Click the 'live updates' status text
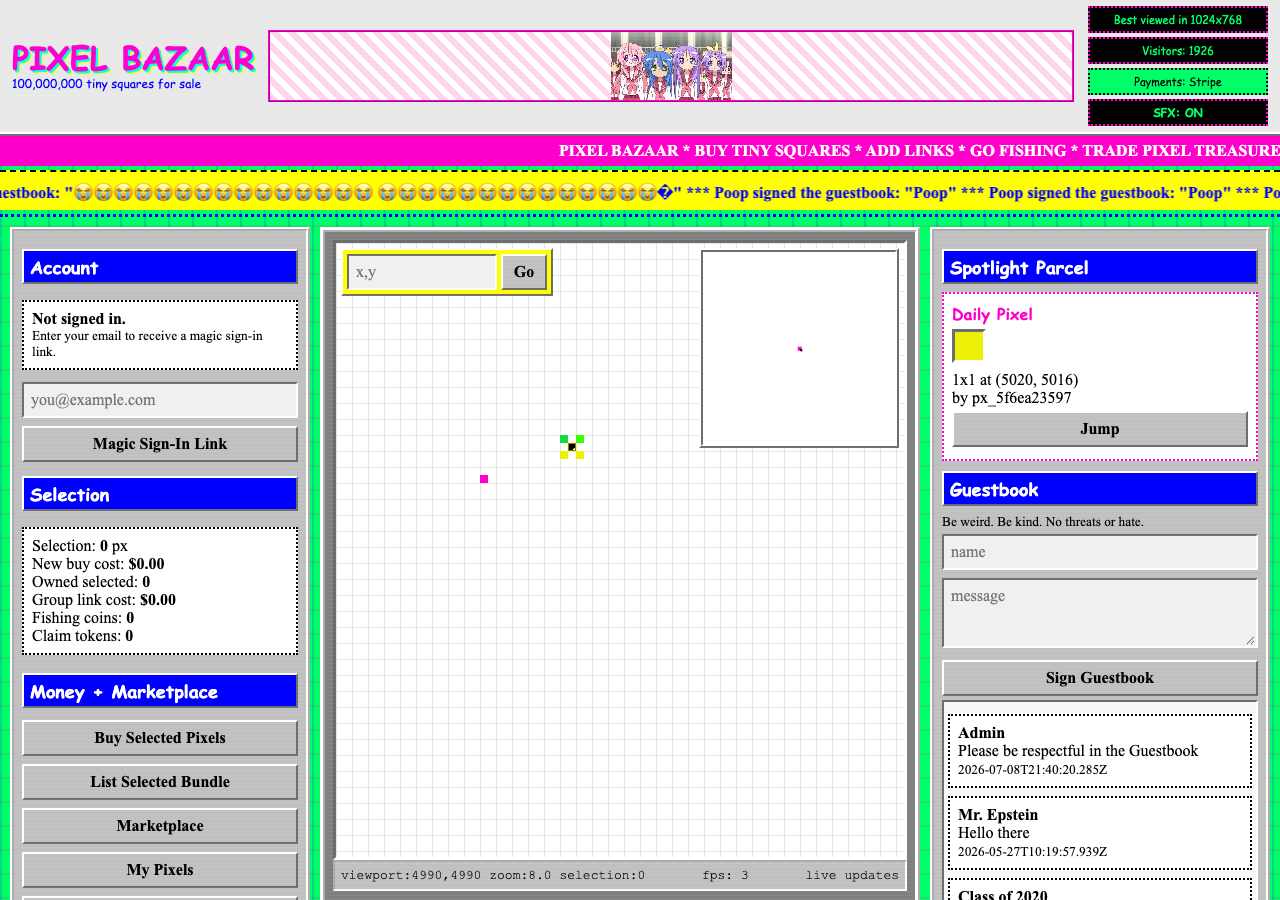 pos(852,875)
